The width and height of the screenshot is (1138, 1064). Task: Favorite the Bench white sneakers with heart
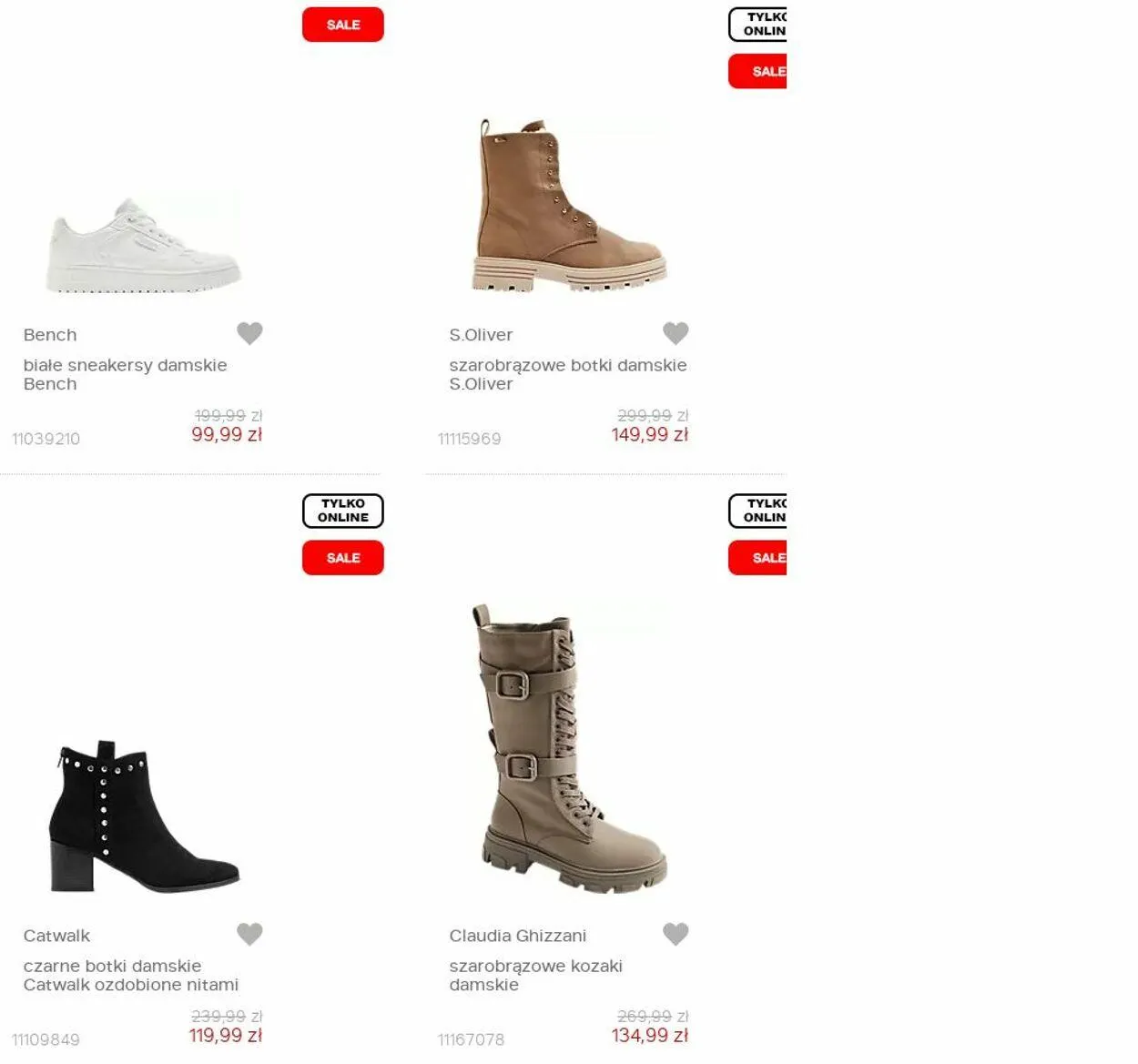tap(249, 333)
